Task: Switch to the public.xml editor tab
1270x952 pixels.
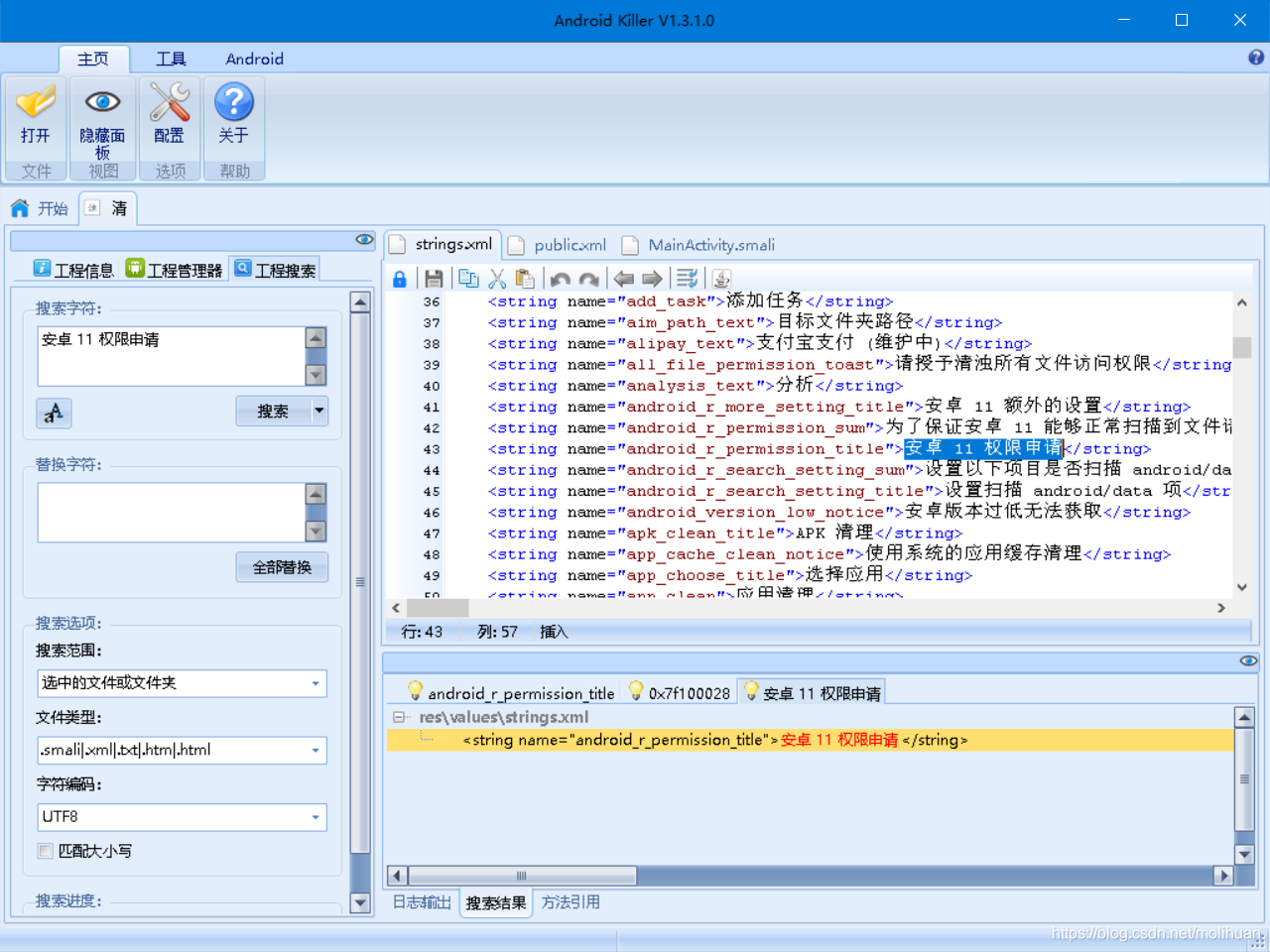Action: (559, 245)
